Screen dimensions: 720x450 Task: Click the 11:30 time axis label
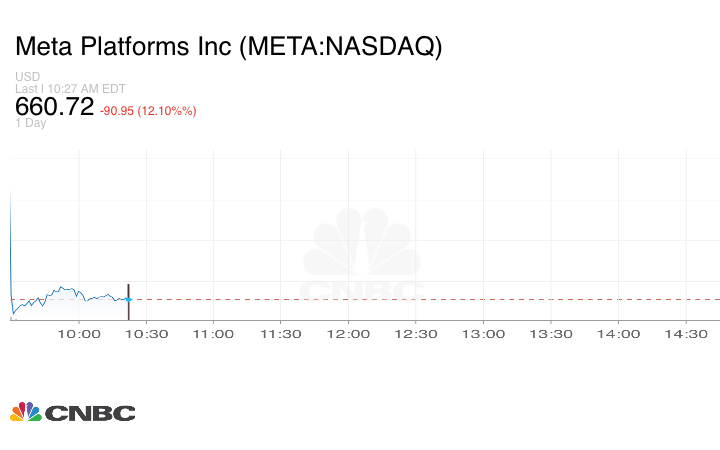(x=281, y=334)
